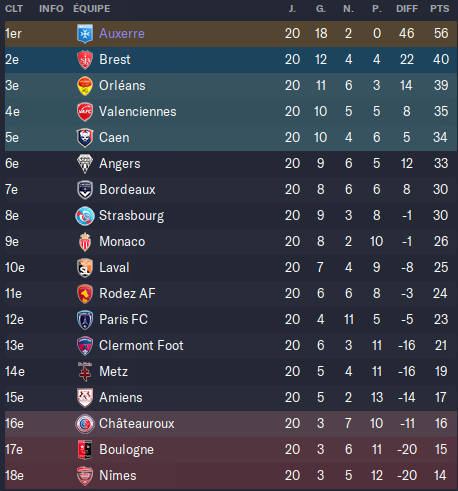Image resolution: width=458 pixels, height=491 pixels.
Task: Click the Laval SL badge
Action: [85, 268]
